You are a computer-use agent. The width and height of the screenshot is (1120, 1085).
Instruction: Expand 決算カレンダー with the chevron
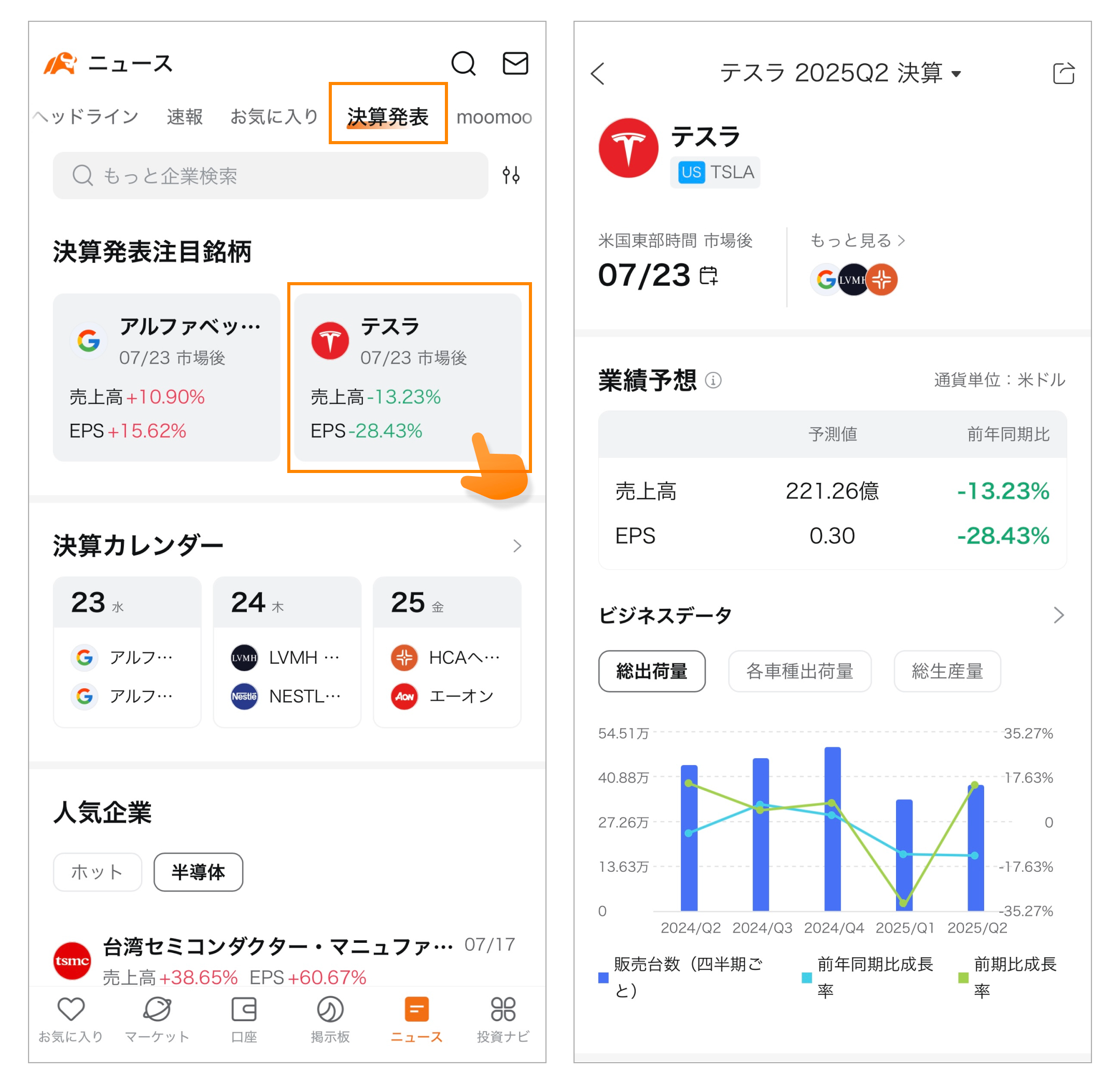pos(516,546)
